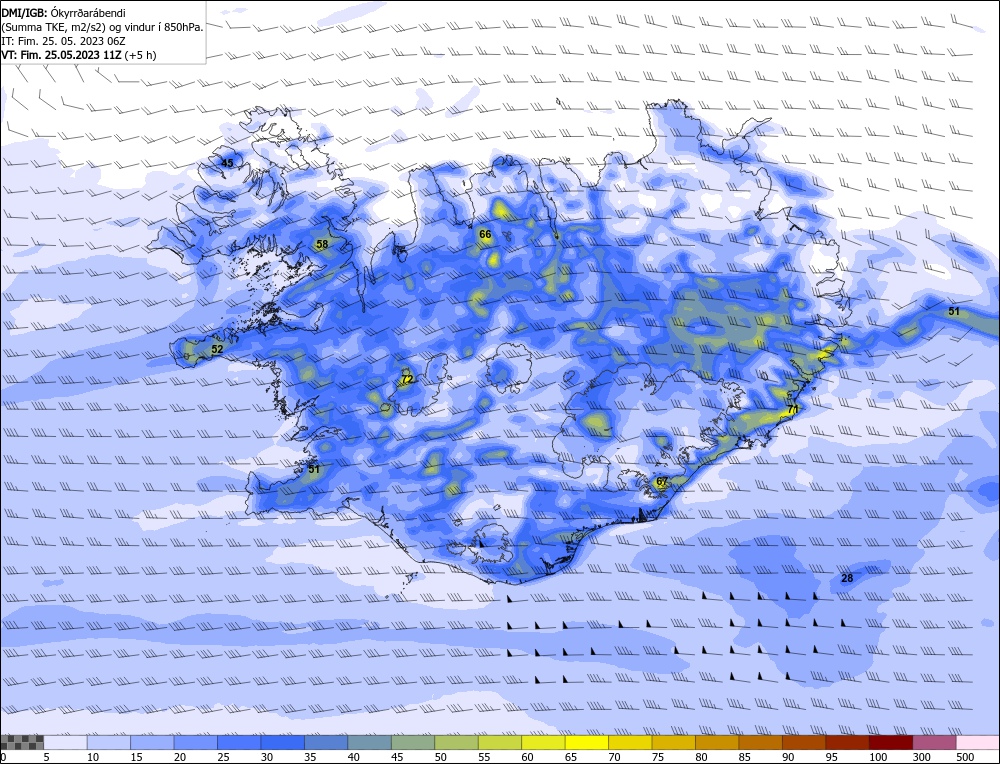The image size is (1000, 764).
Task: Select the legend swatch between 50 and 55
Action: (x=457, y=742)
